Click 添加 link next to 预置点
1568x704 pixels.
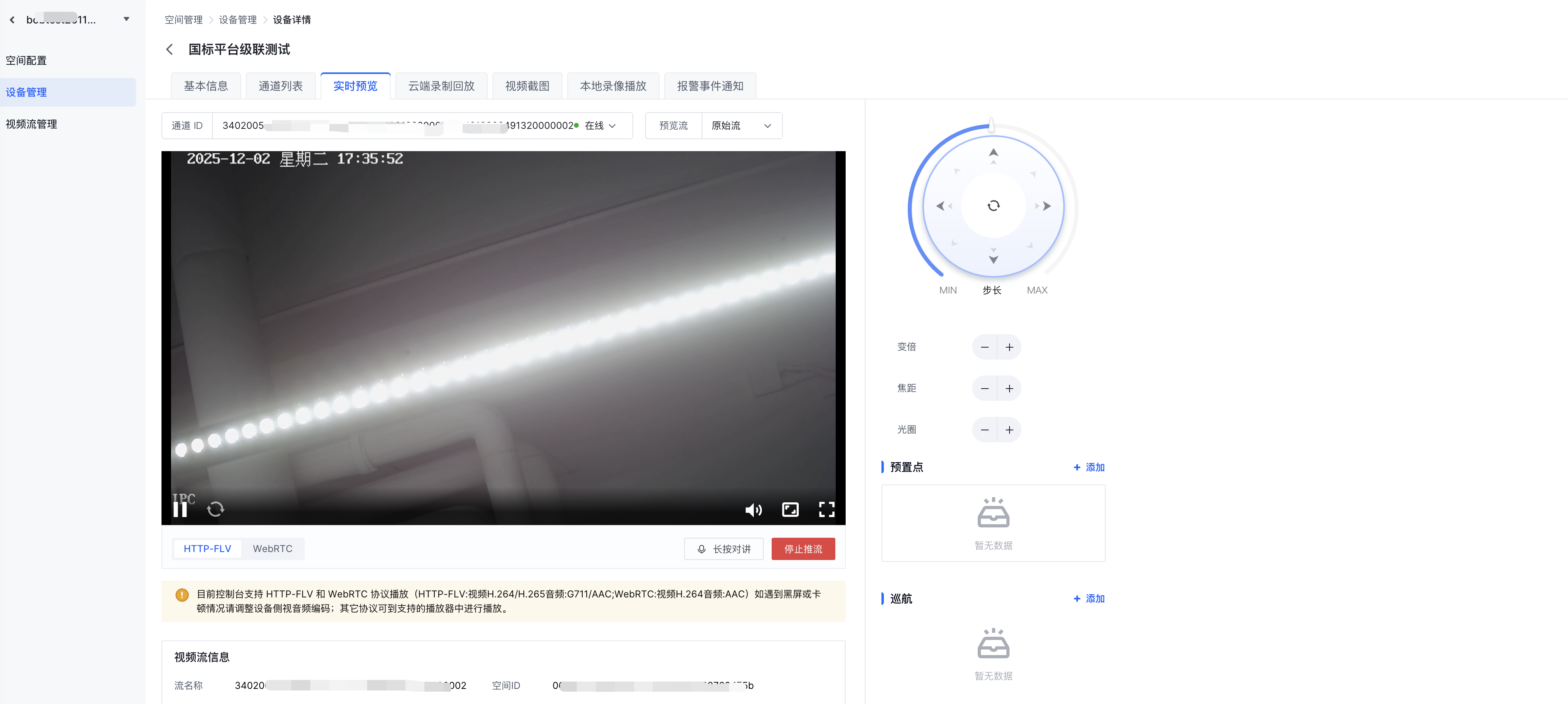(1089, 467)
